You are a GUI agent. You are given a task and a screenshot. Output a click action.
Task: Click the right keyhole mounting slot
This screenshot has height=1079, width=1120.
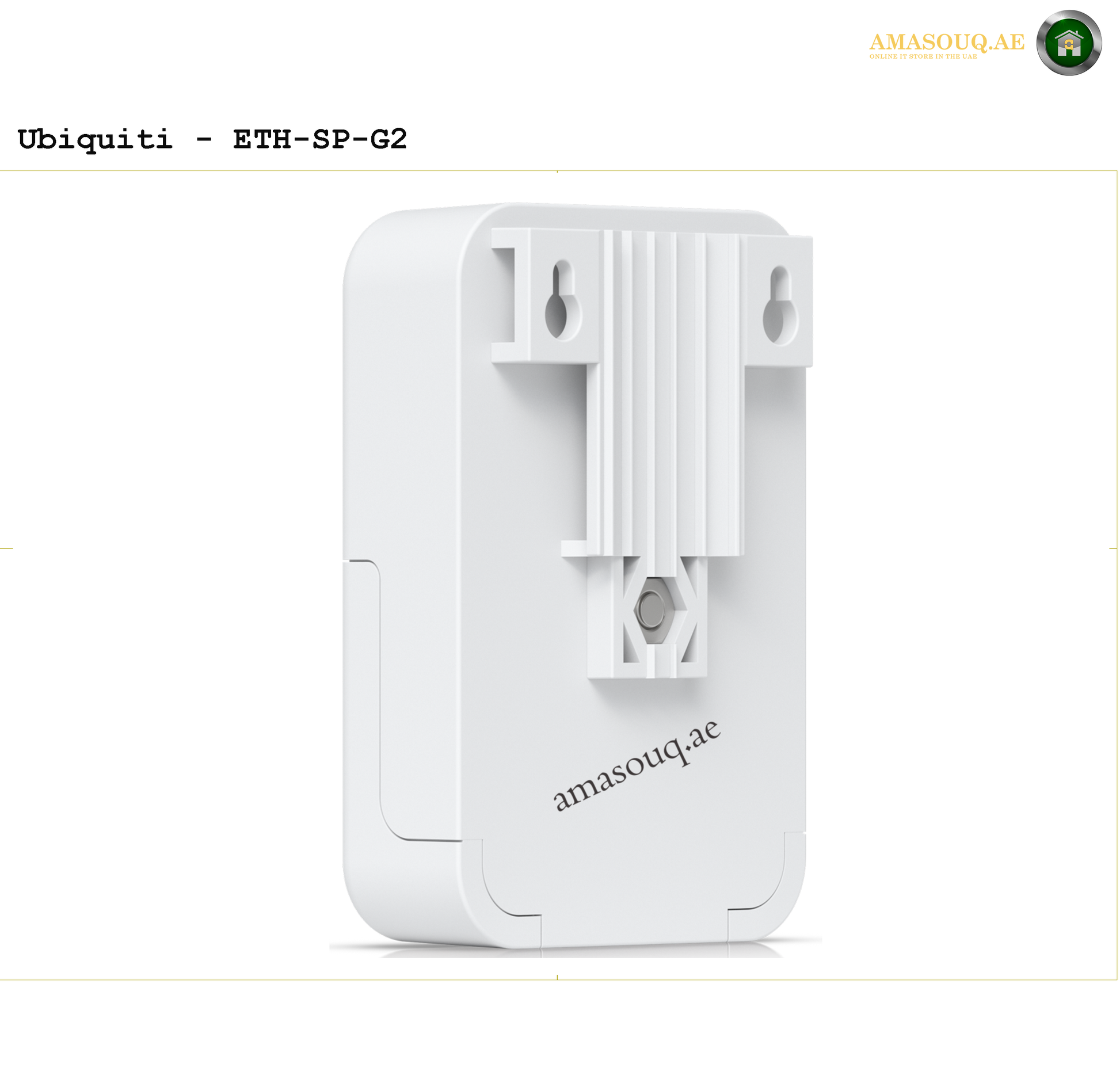coord(780,304)
